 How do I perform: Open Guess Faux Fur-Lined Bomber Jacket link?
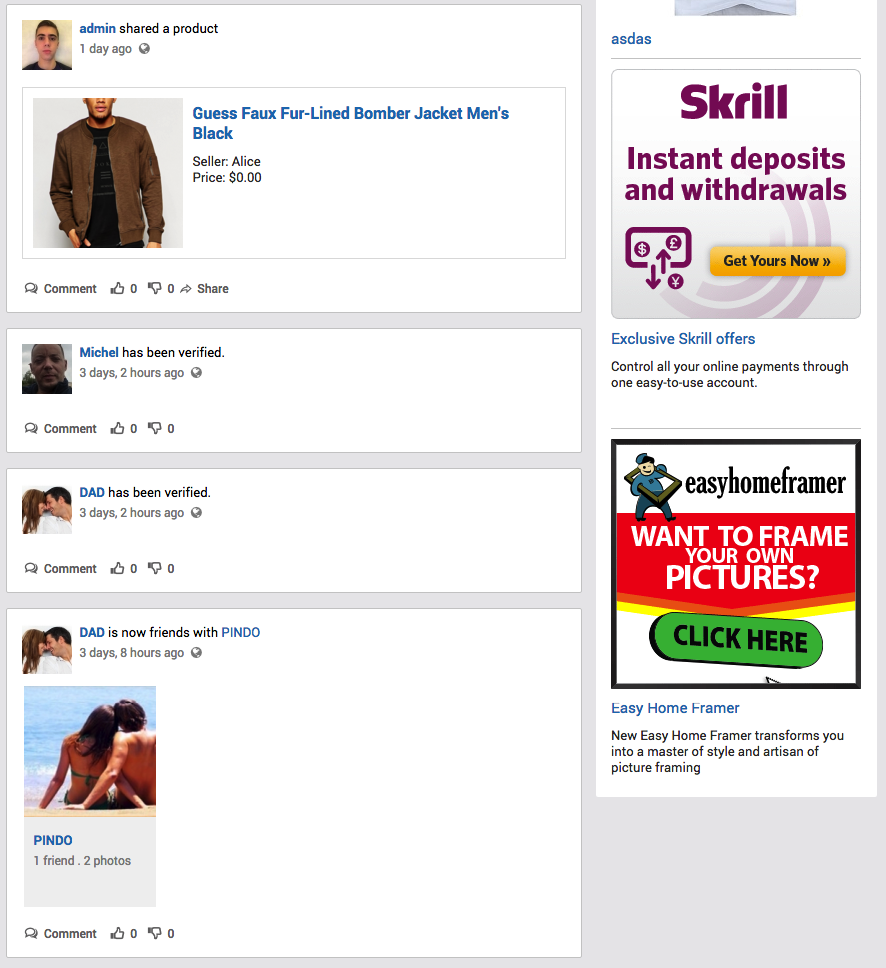click(x=350, y=123)
